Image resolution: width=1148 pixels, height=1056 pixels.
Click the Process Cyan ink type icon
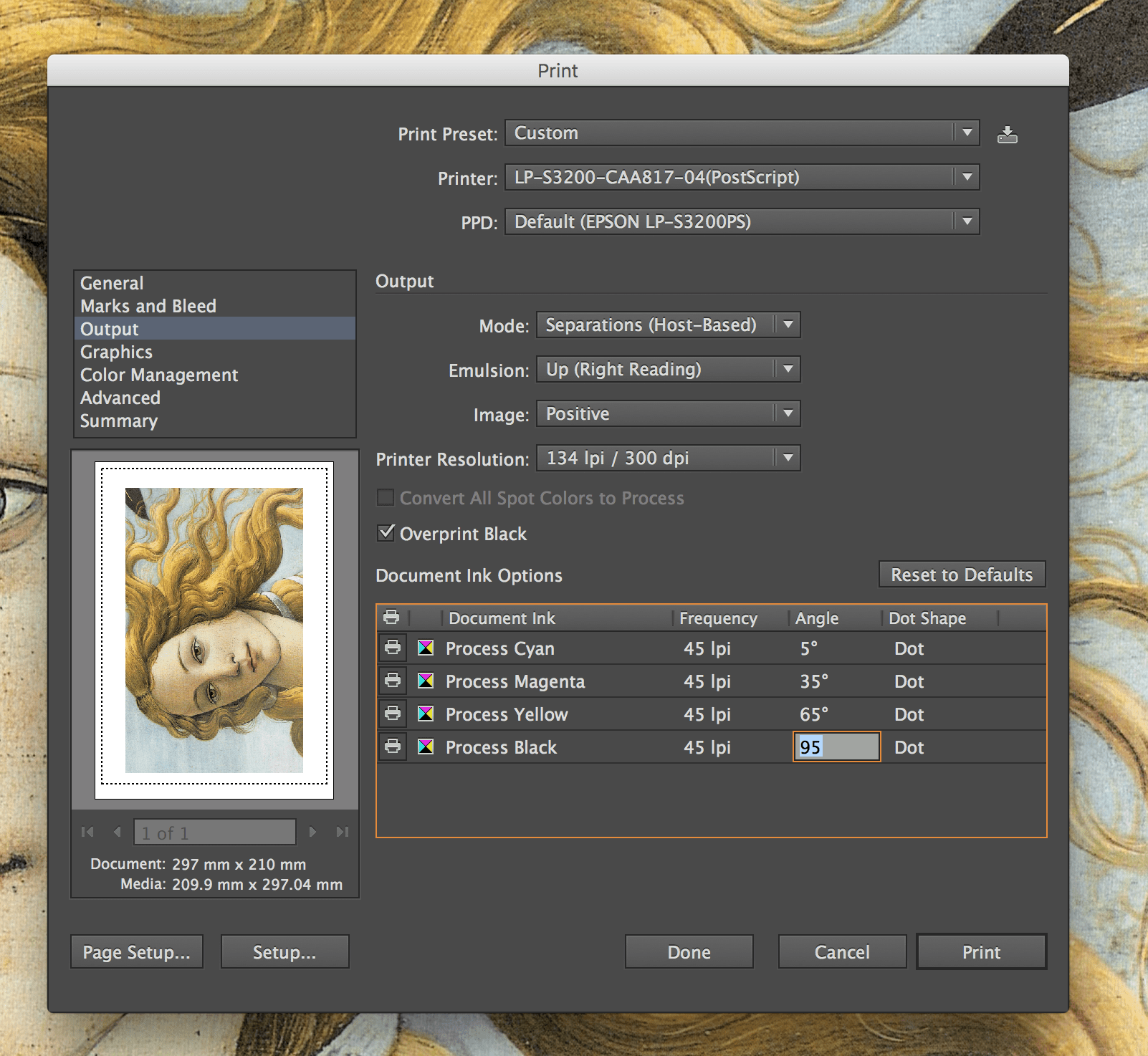tap(426, 648)
